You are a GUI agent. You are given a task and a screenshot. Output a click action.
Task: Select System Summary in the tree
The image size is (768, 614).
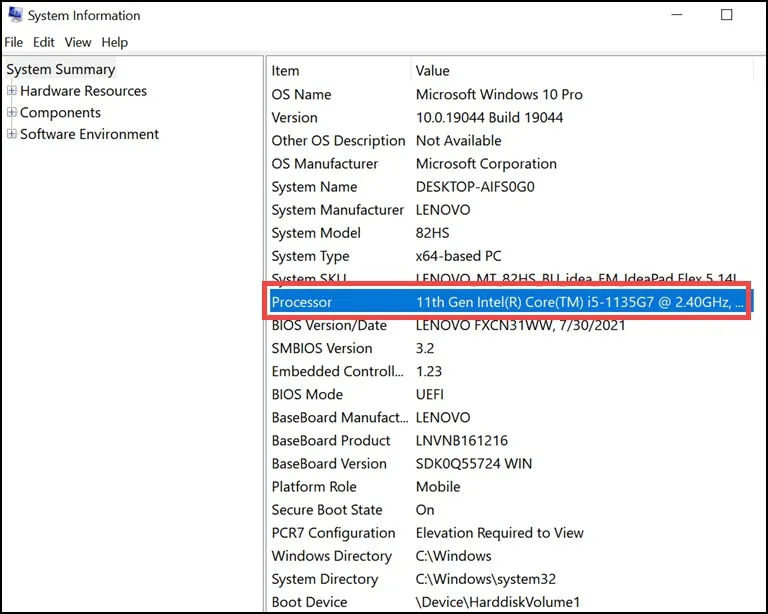[x=61, y=70]
